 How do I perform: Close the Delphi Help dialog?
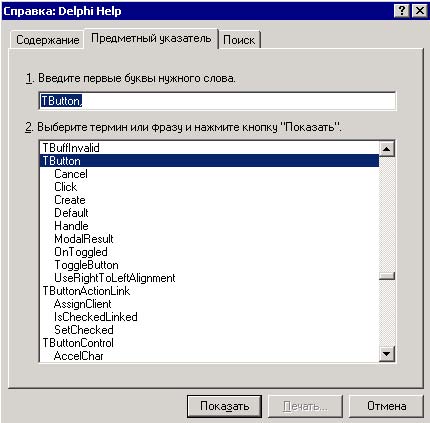click(420, 11)
